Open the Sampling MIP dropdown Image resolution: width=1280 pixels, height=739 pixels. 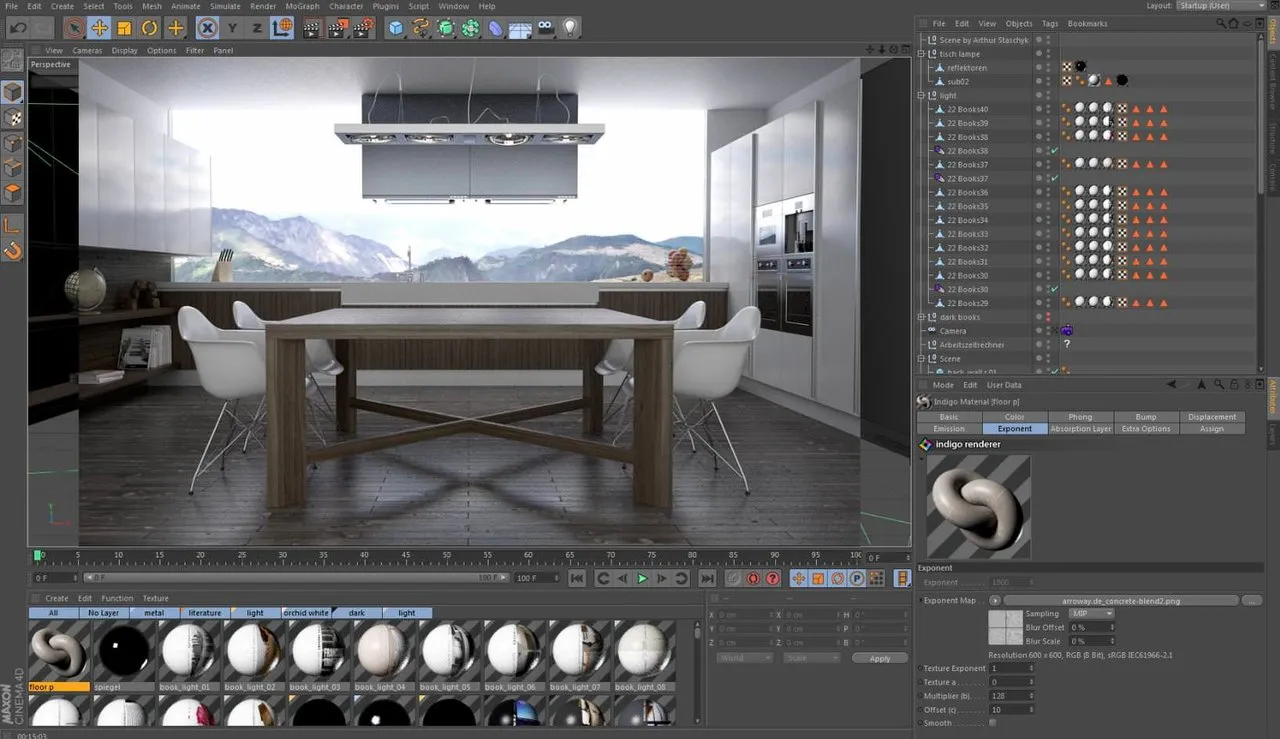pyautogui.click(x=1091, y=613)
